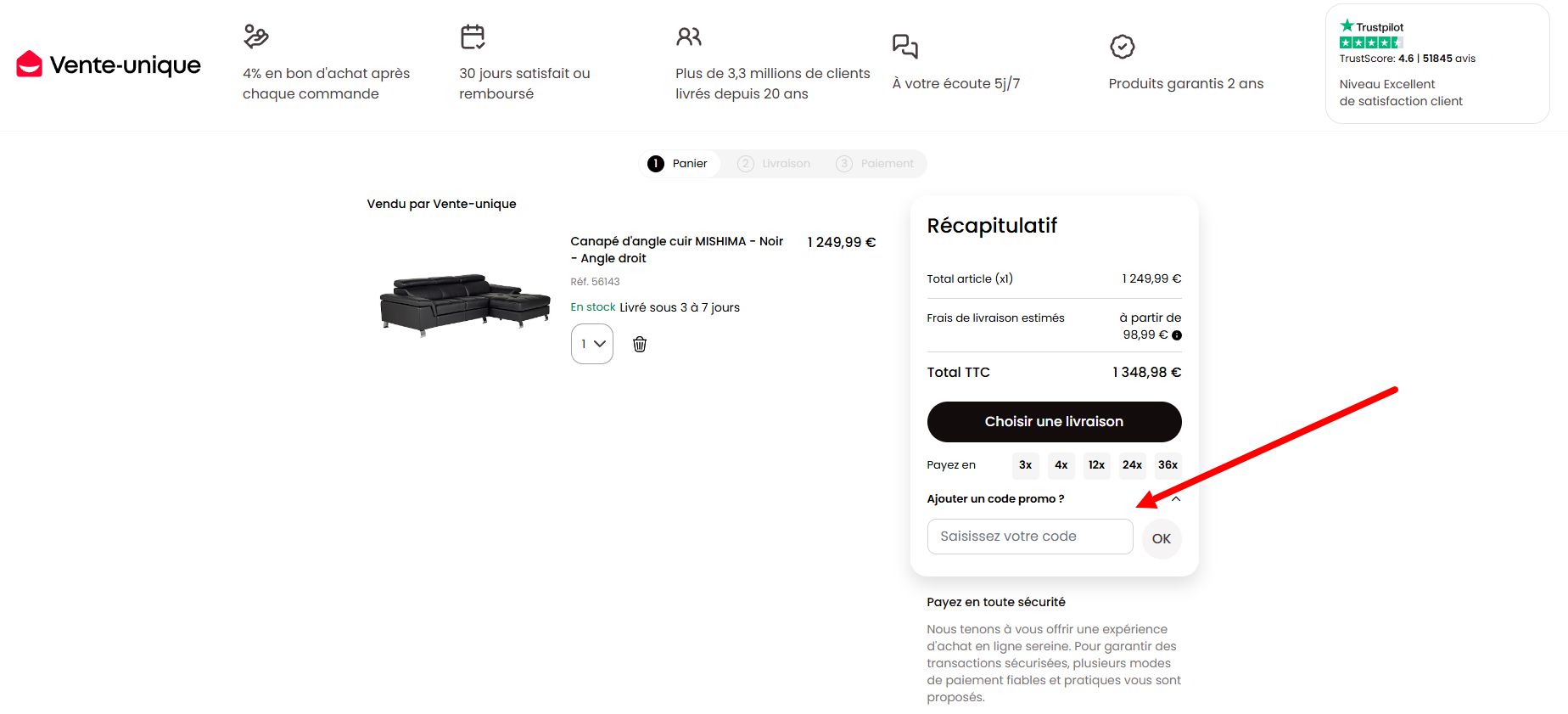This screenshot has width=1568, height=714.
Task: Click the Trustpilot star rating
Action: (x=1371, y=42)
